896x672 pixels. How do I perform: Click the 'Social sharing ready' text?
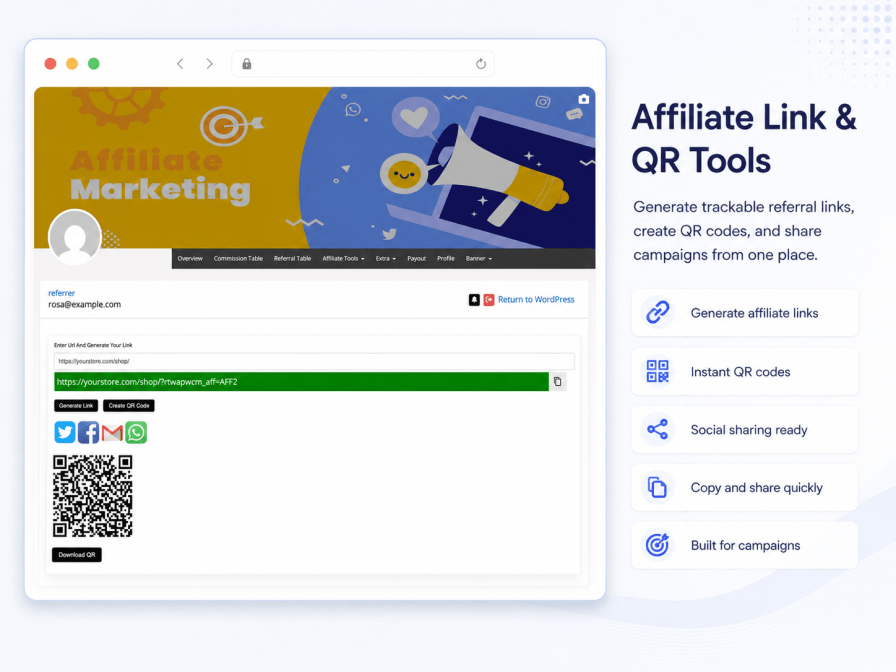point(749,430)
